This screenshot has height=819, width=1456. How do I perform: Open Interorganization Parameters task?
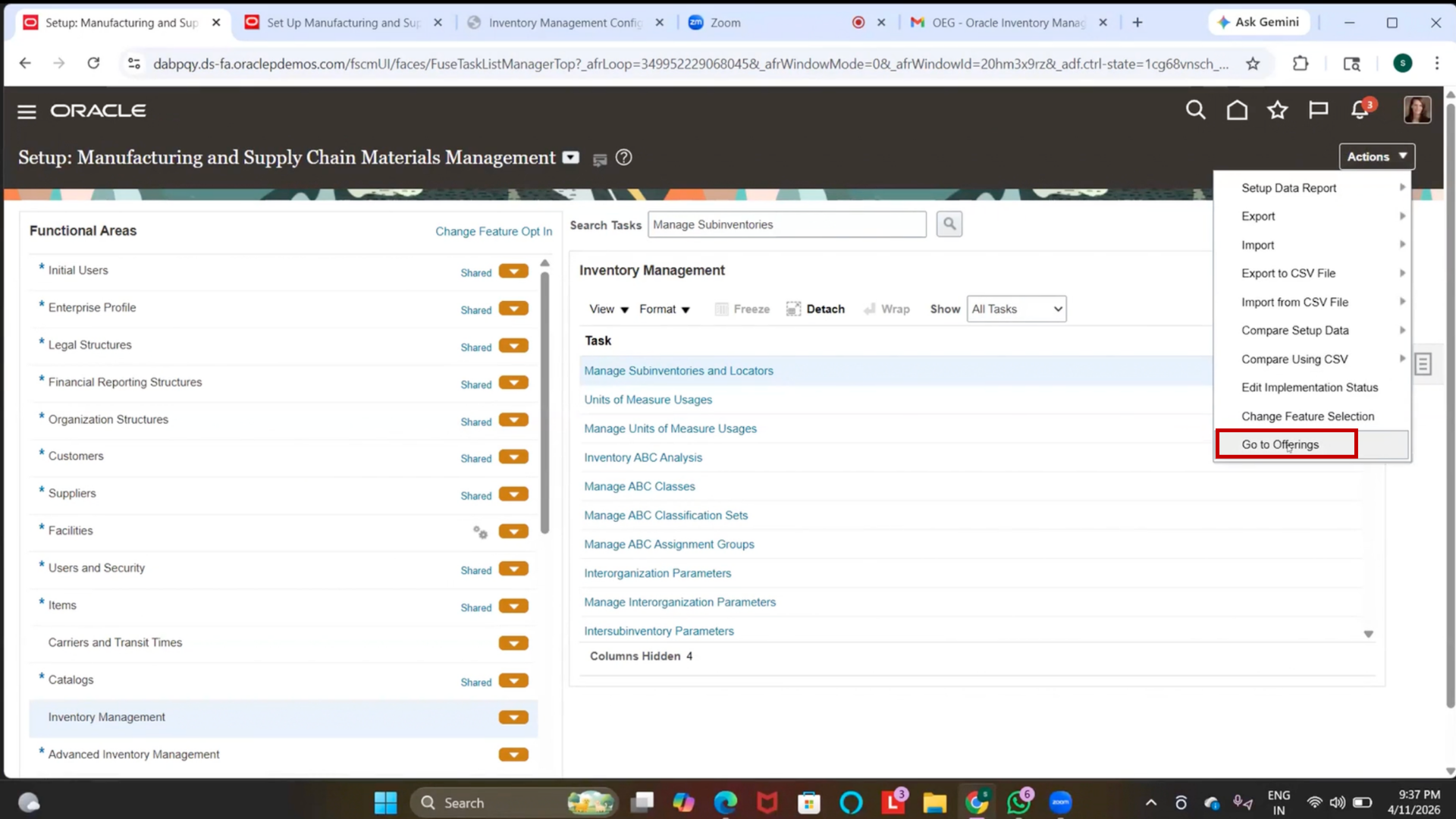pyautogui.click(x=657, y=573)
